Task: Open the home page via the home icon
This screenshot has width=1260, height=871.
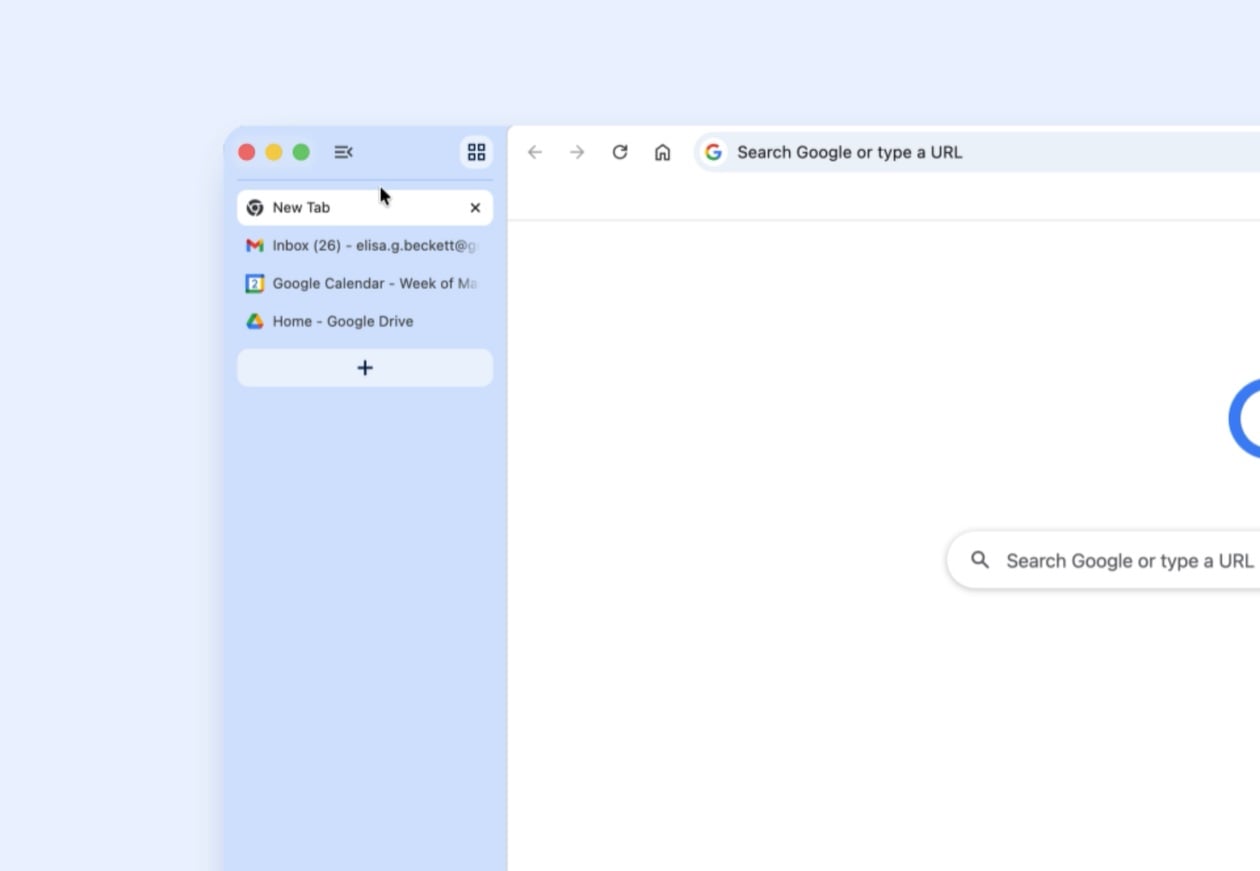Action: click(662, 152)
